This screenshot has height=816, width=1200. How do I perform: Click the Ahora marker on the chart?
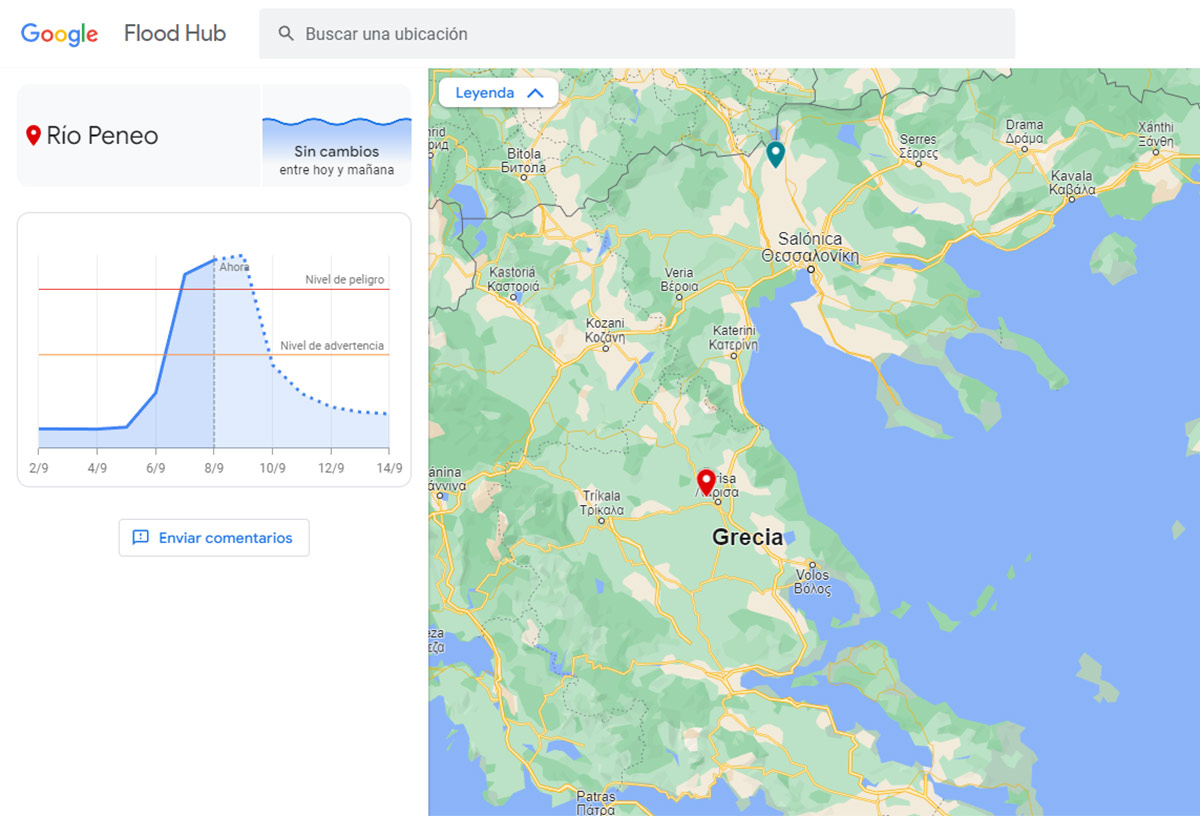(234, 267)
